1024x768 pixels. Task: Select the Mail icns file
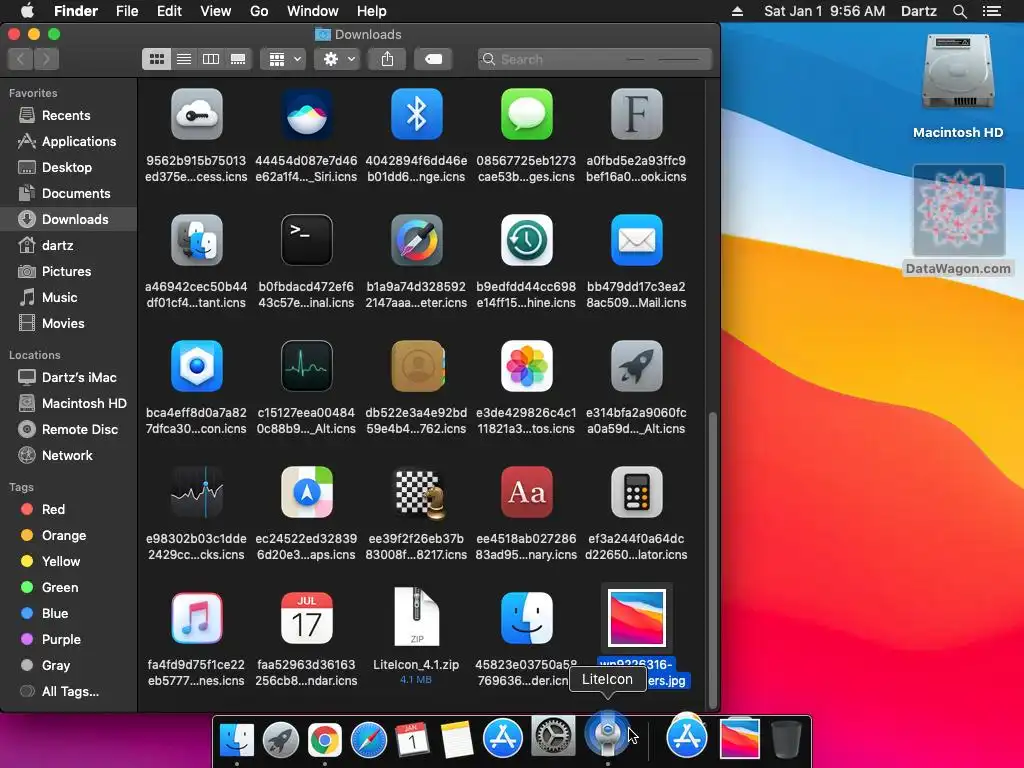[x=637, y=240]
